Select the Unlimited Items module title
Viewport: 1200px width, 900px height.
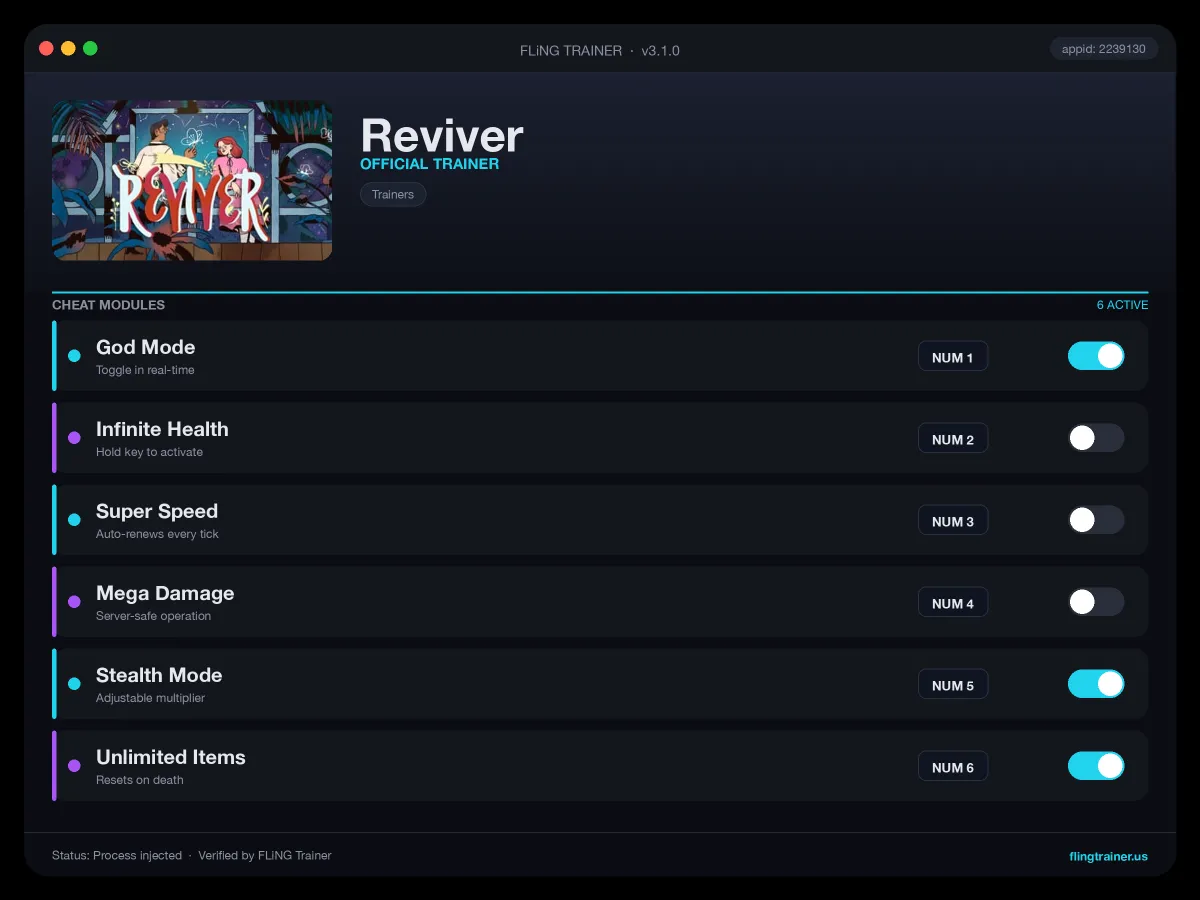click(x=171, y=757)
